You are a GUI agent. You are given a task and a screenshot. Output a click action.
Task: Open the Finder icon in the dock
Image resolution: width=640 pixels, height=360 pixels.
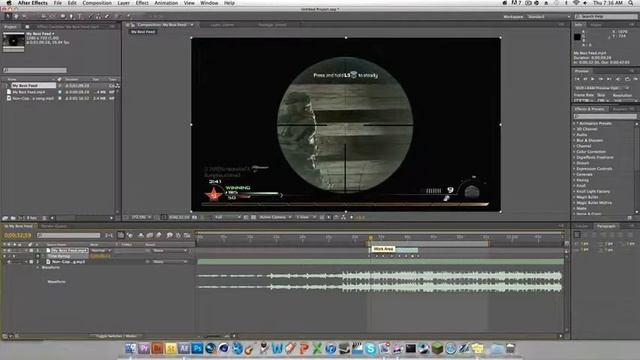click(x=131, y=348)
